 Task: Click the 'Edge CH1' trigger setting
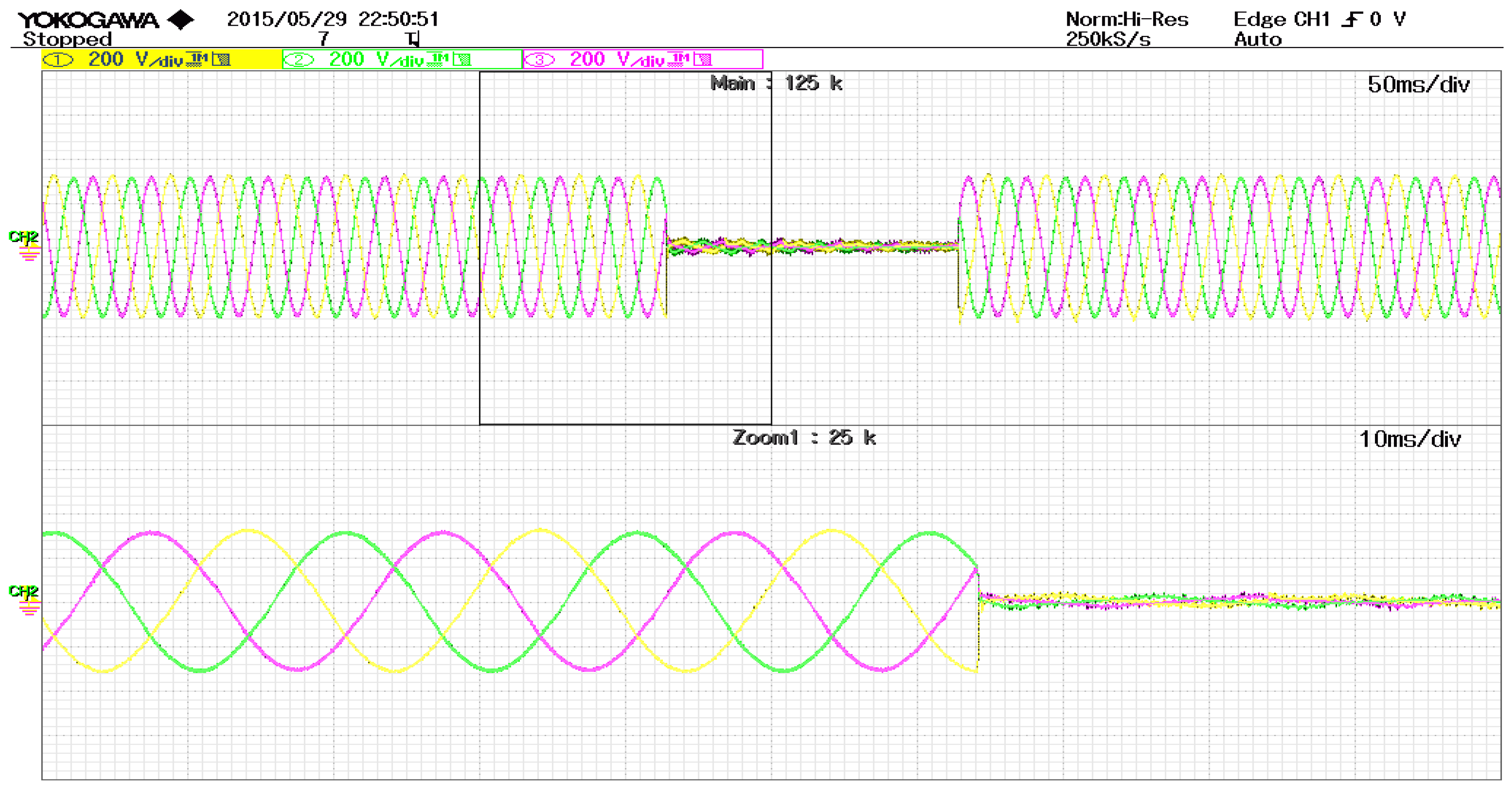[x=1281, y=19]
